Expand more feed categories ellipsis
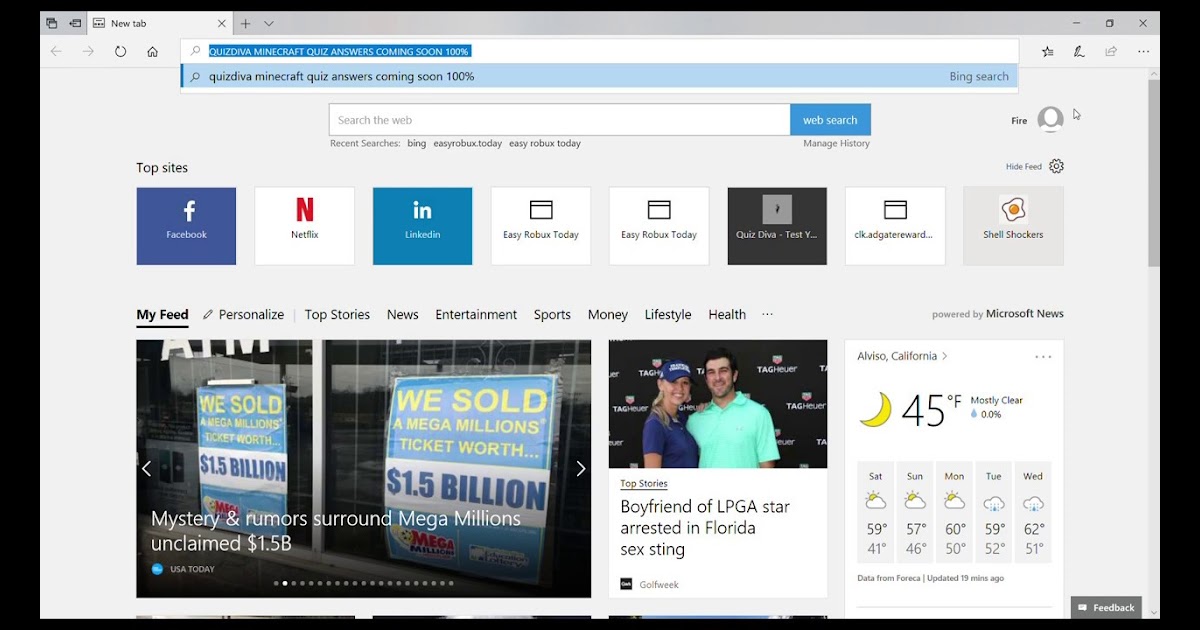This screenshot has height=630, width=1200. coord(767,314)
